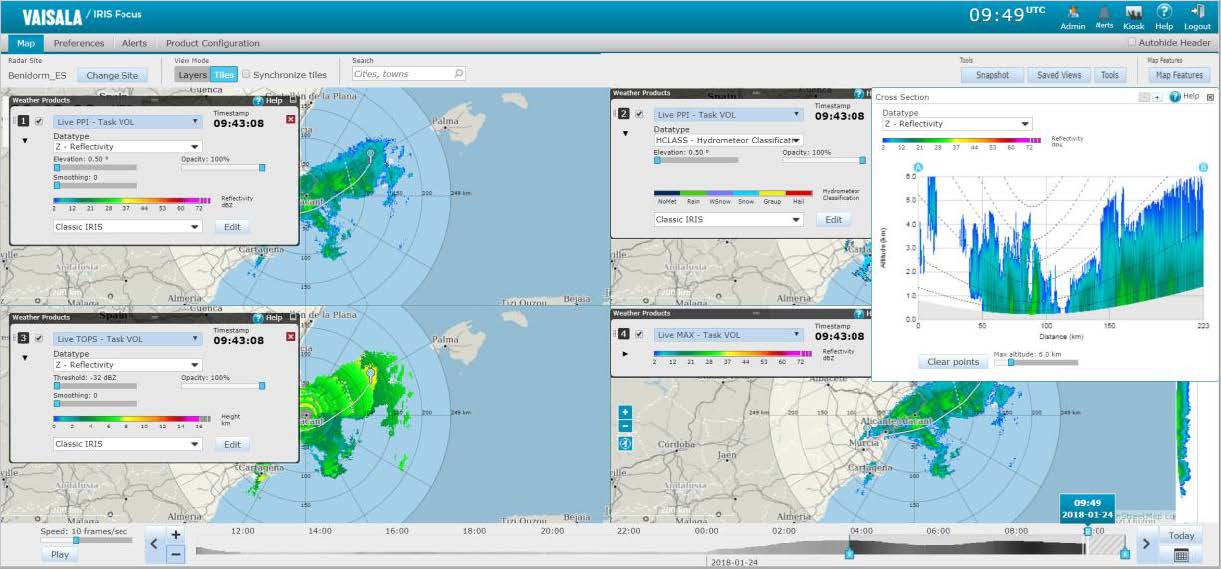Enable the Autohide Header checkbox
The width and height of the screenshot is (1221, 569).
[1132, 43]
